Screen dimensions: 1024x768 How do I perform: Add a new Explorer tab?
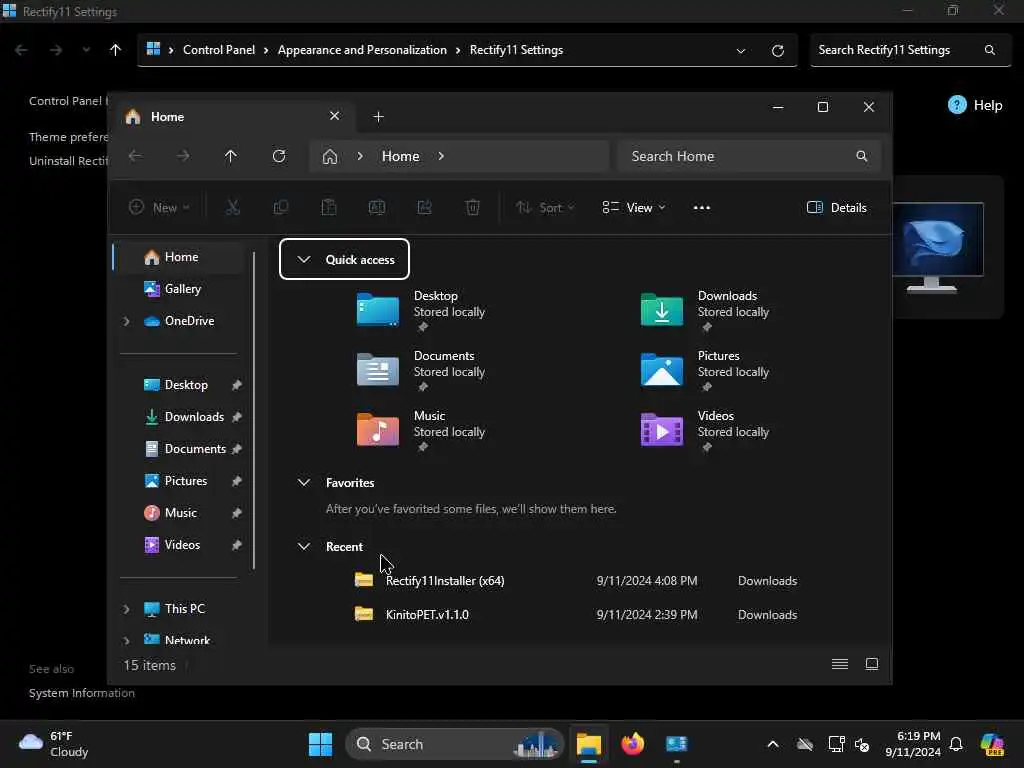pyautogui.click(x=378, y=117)
